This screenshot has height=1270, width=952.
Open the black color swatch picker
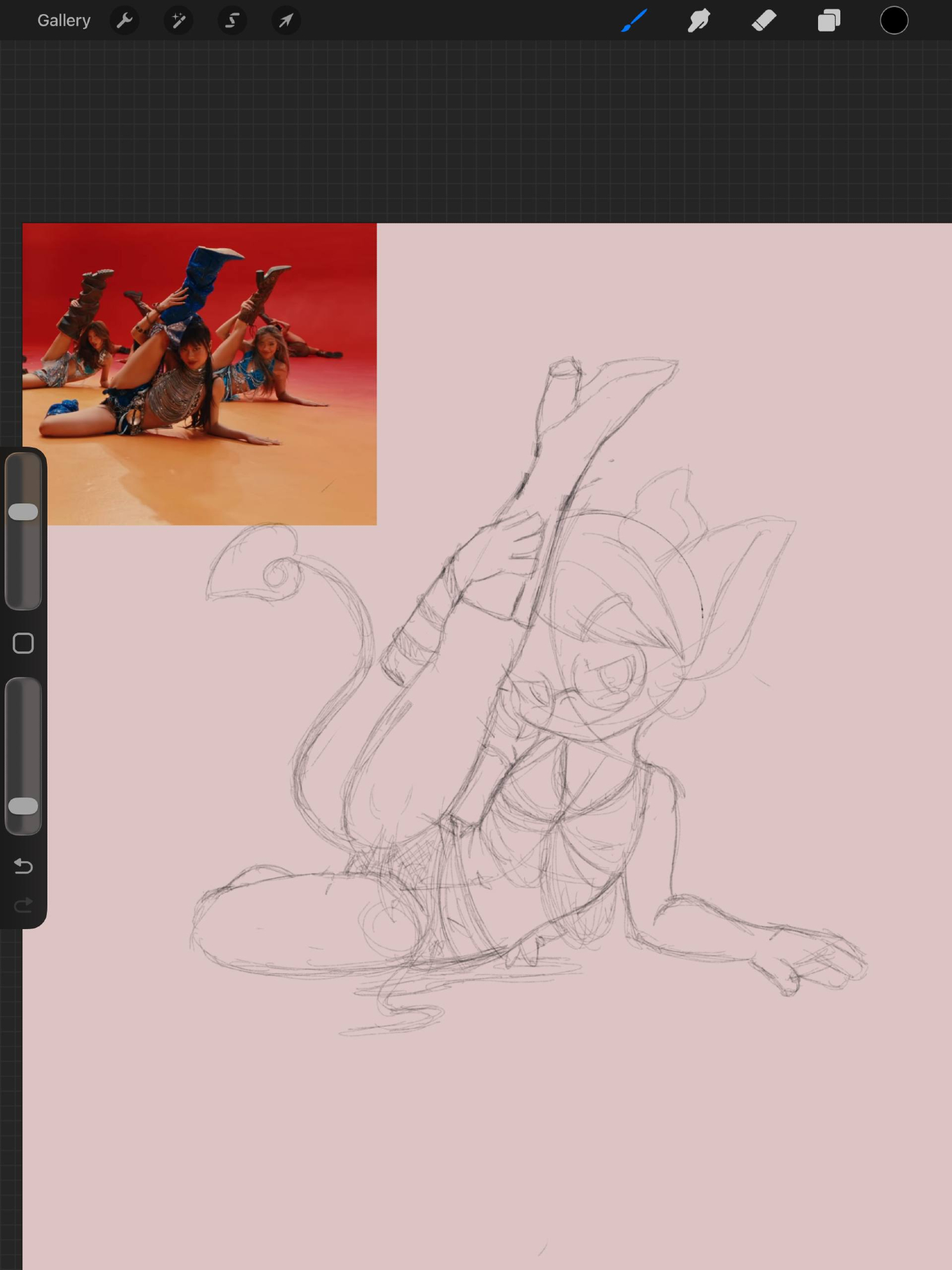click(894, 20)
